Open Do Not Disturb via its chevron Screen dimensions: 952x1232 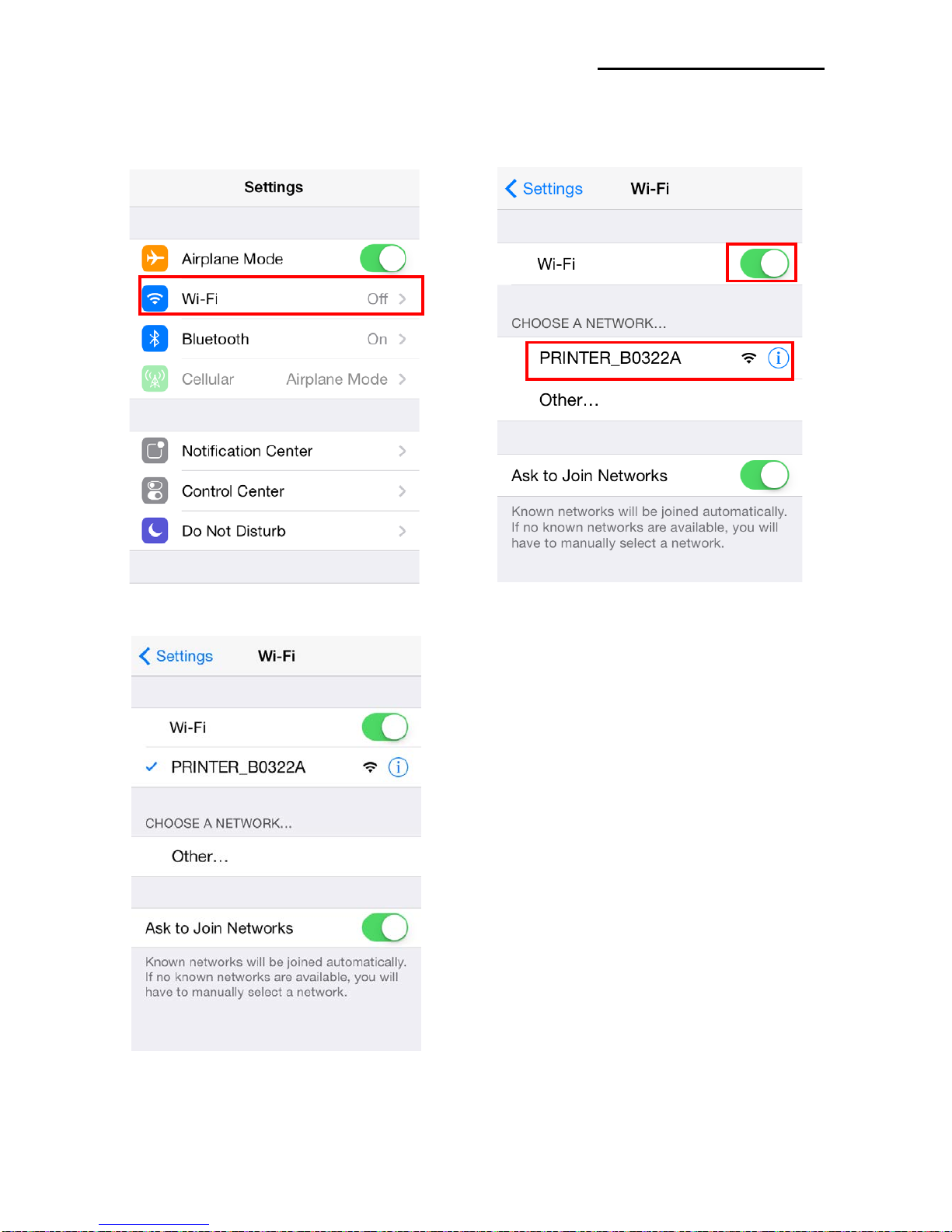[403, 531]
